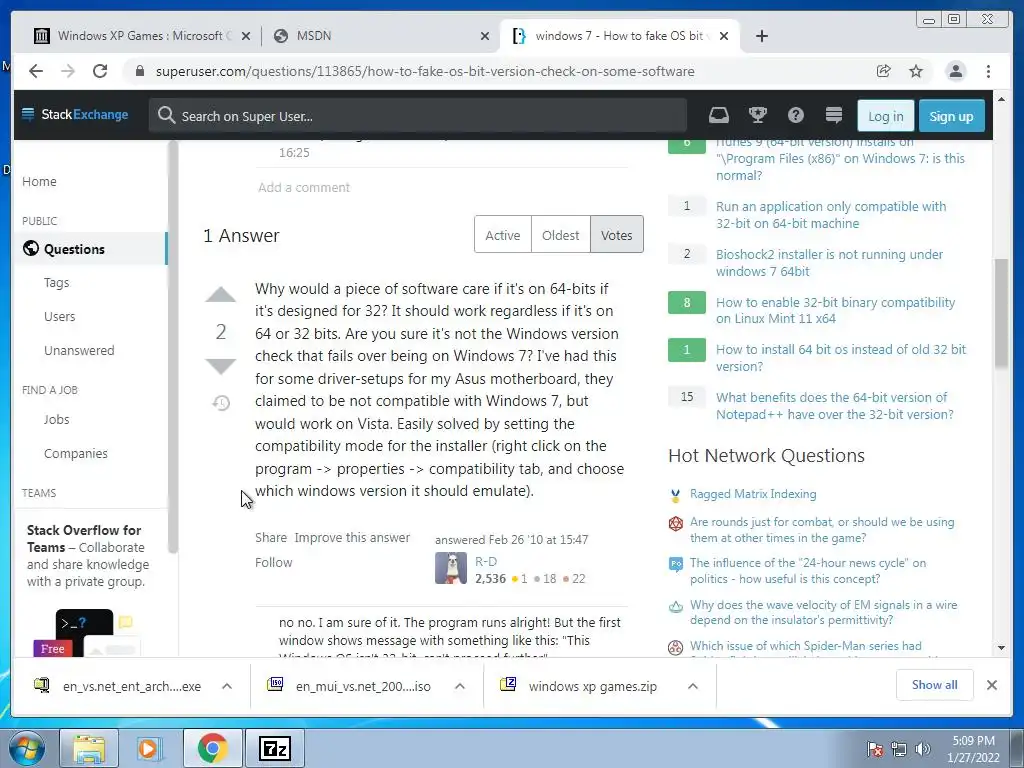Open achievements trophy icon
This screenshot has height=768, width=1024.
tap(758, 116)
